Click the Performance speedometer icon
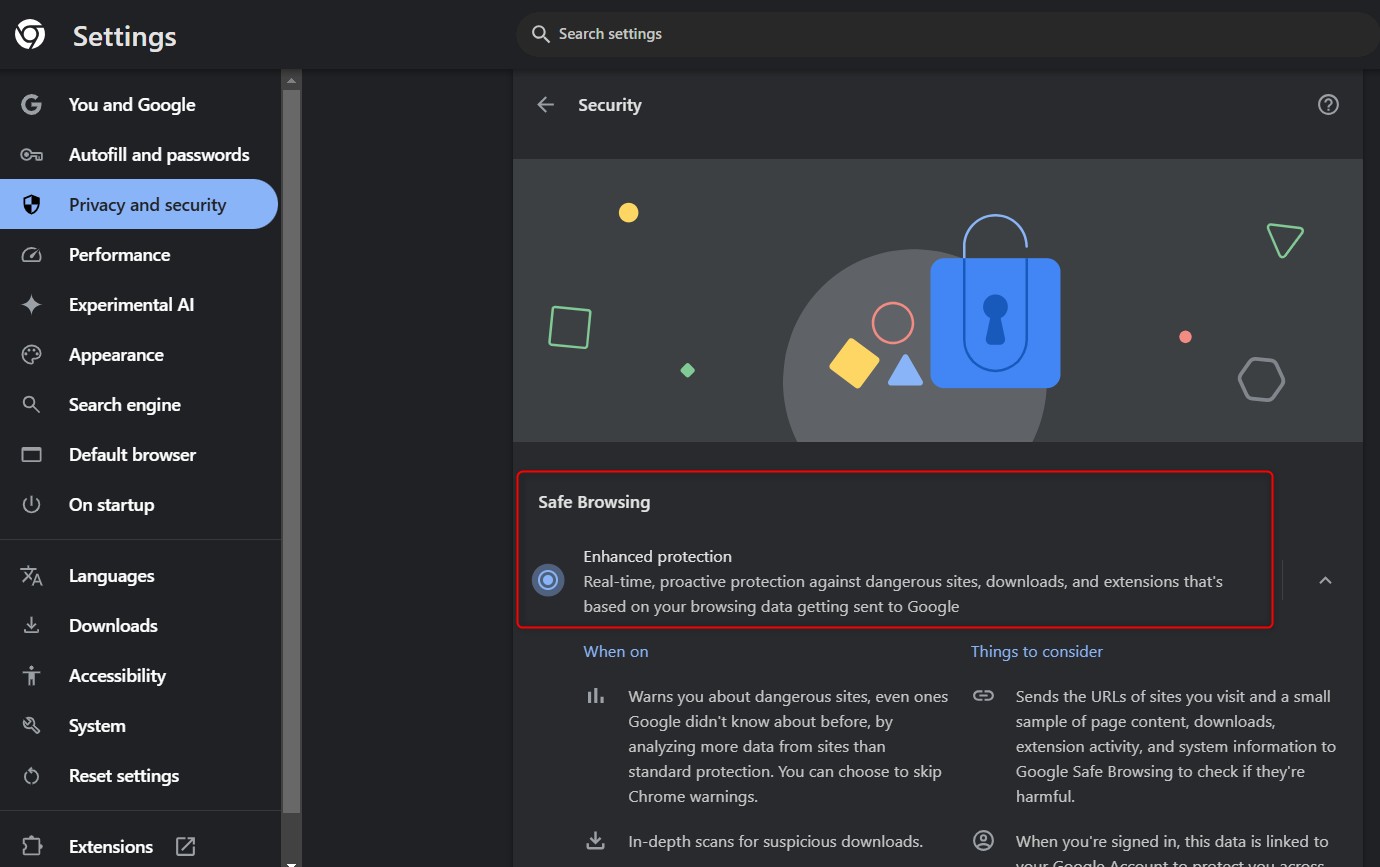 pos(31,255)
